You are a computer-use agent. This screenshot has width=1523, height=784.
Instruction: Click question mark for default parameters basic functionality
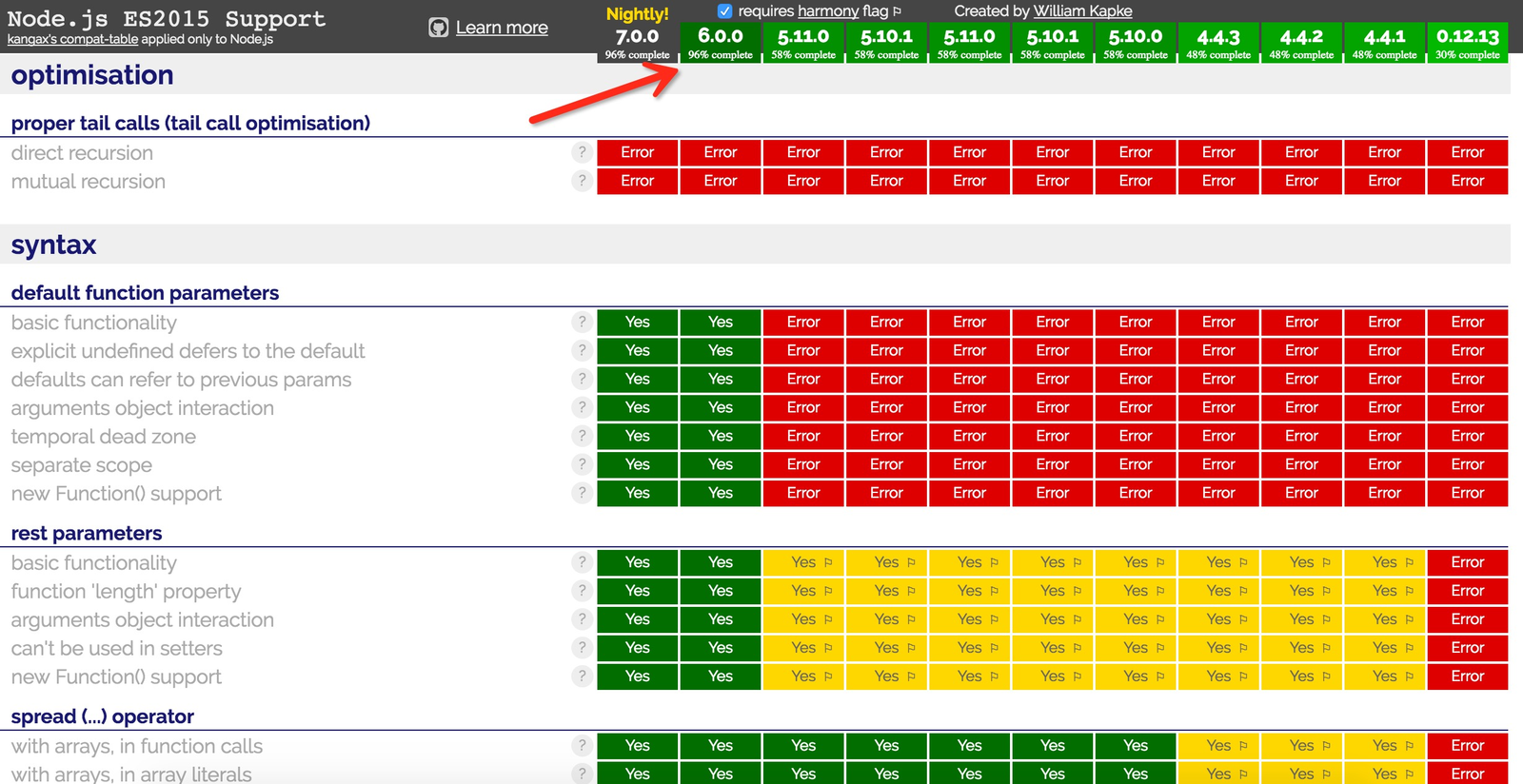pos(582,322)
